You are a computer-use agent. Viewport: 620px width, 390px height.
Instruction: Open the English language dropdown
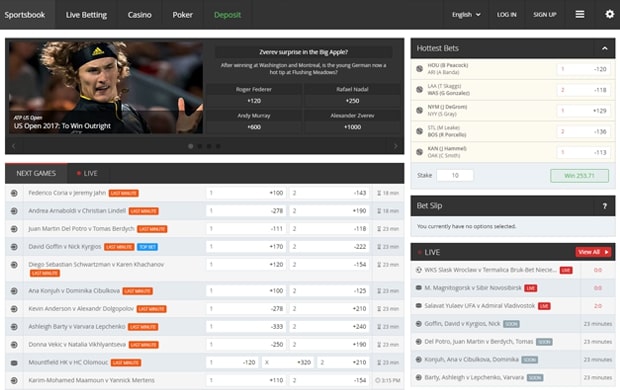pyautogui.click(x=466, y=15)
